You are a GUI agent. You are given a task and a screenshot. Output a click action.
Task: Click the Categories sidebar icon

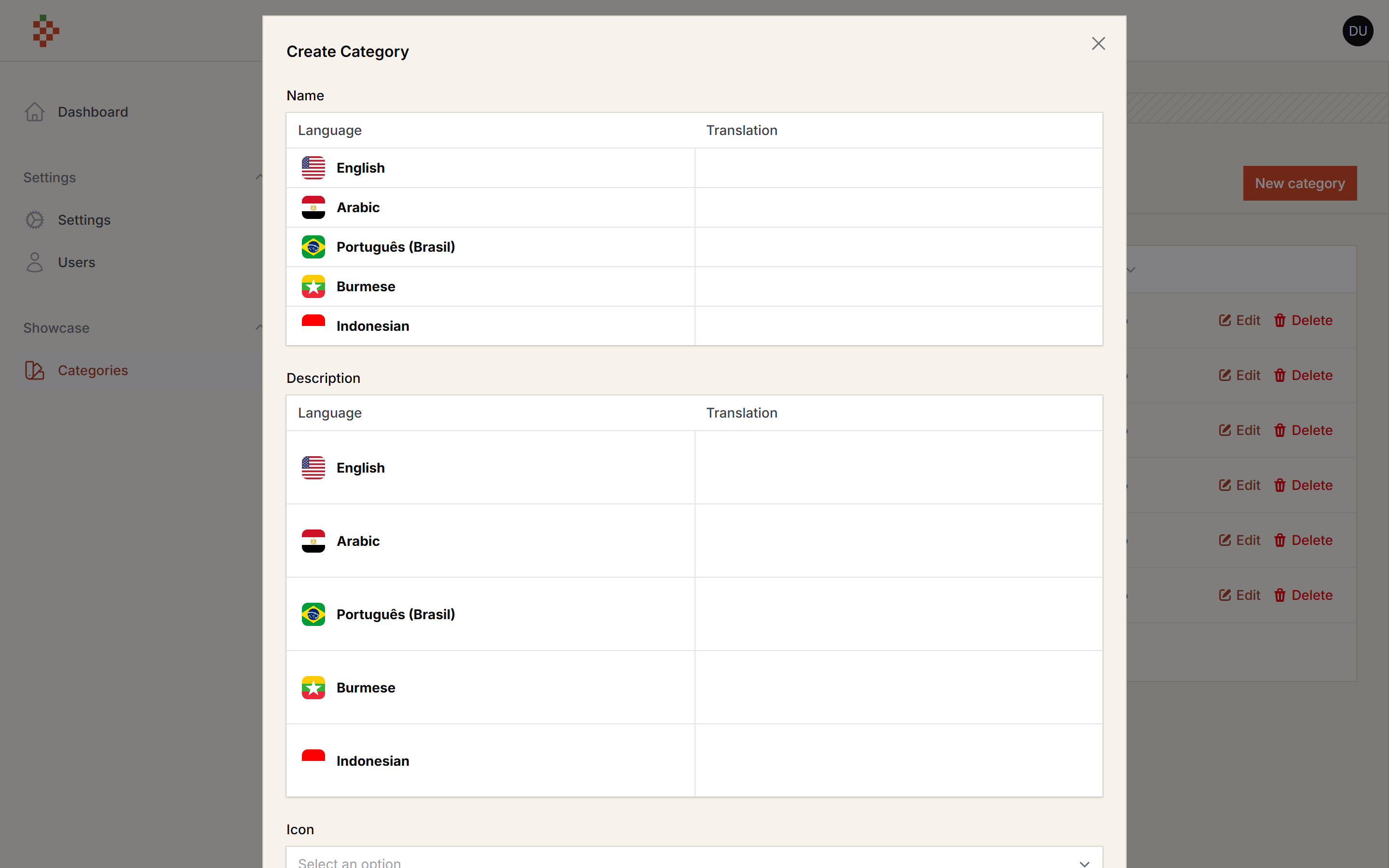point(34,370)
